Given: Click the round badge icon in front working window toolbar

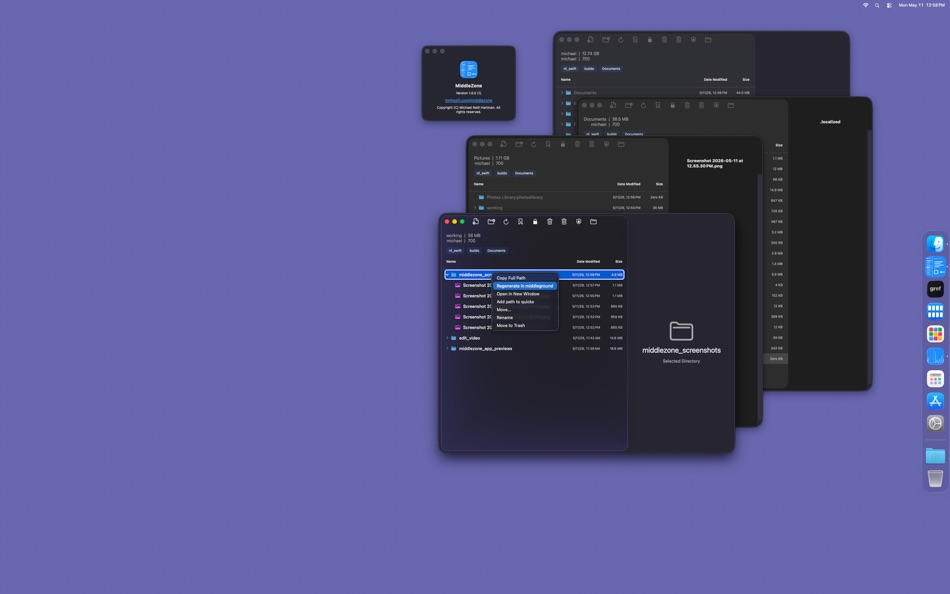Looking at the screenshot, I should 579,222.
